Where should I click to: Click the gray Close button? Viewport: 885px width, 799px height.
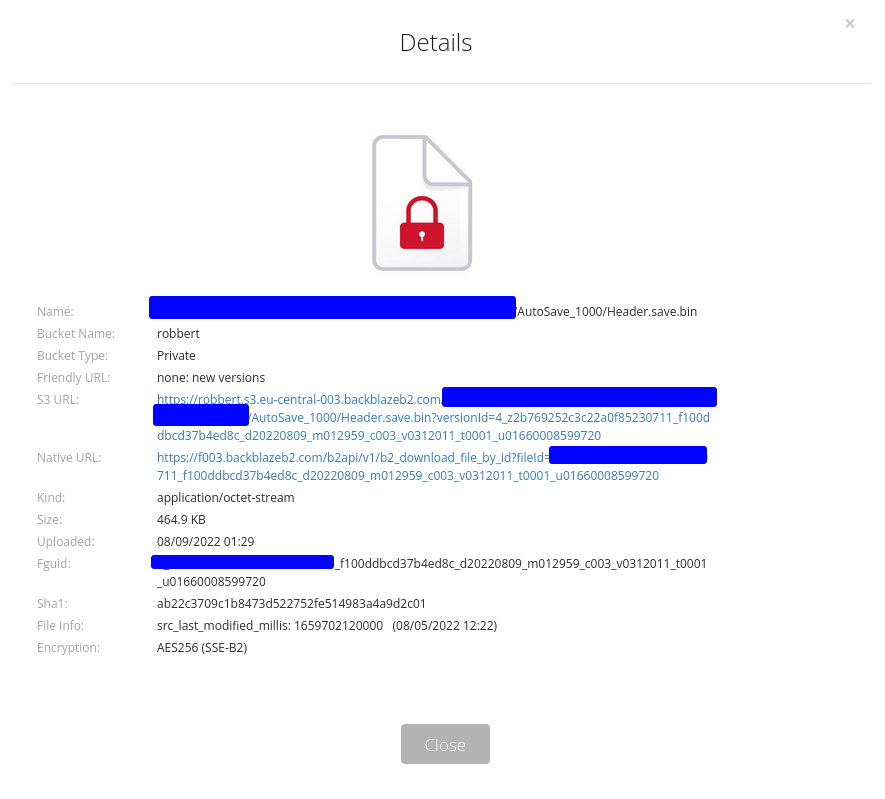coord(445,744)
